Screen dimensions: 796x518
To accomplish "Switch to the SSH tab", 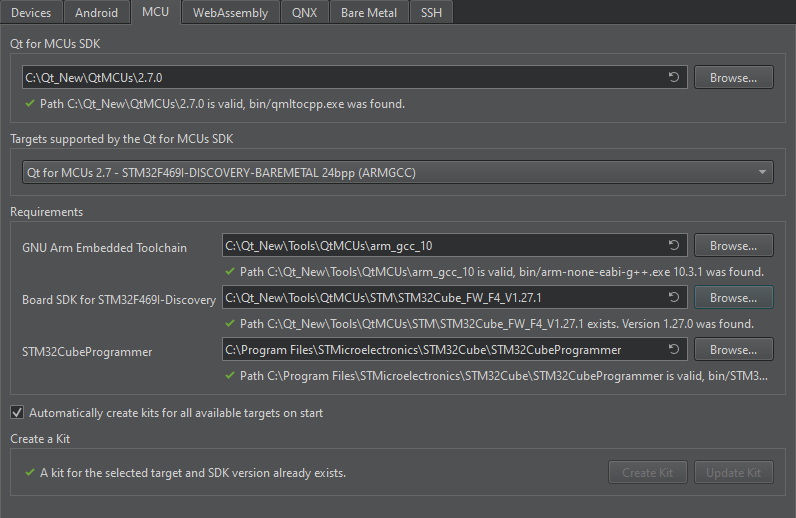I will [432, 13].
